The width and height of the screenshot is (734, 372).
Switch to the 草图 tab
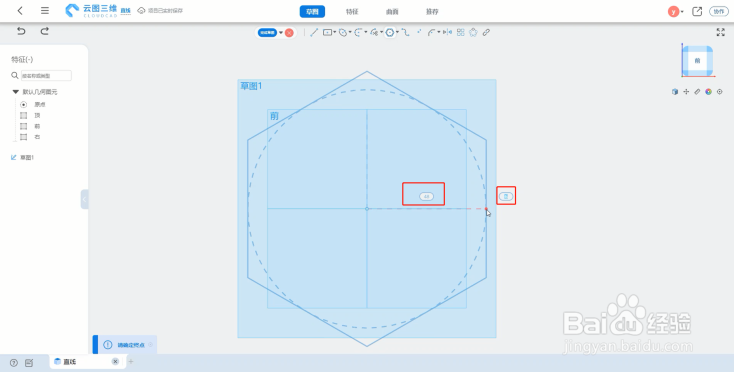[312, 12]
